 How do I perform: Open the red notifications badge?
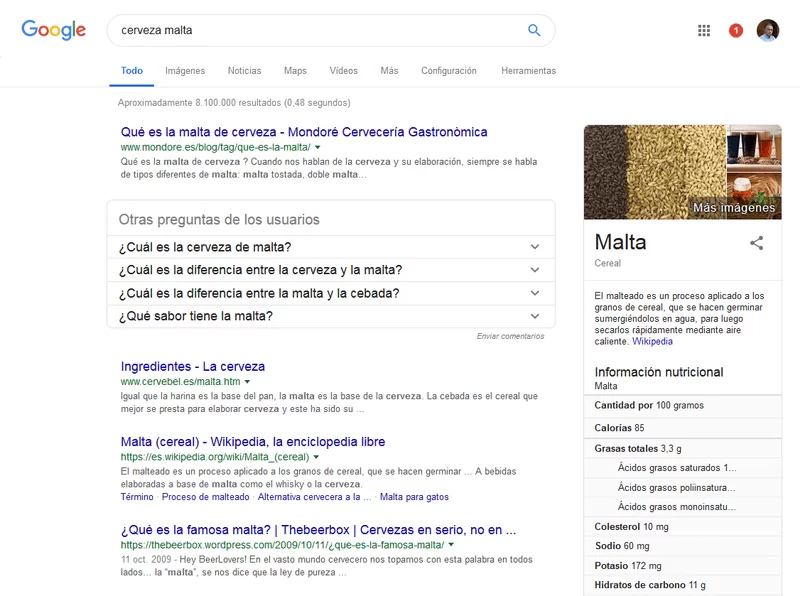[x=736, y=31]
